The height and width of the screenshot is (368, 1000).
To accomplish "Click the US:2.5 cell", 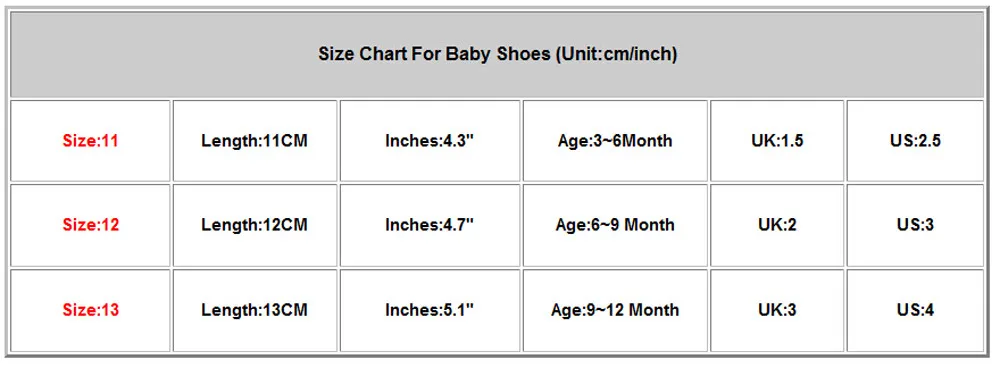I will tap(915, 141).
